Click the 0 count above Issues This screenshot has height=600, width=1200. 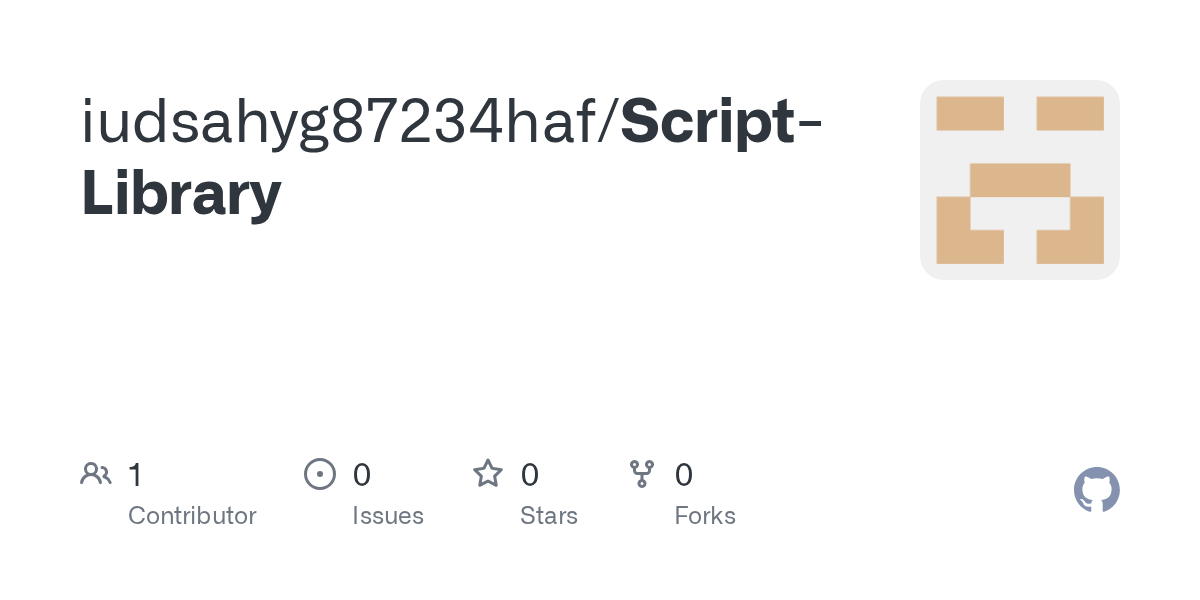pyautogui.click(x=362, y=474)
